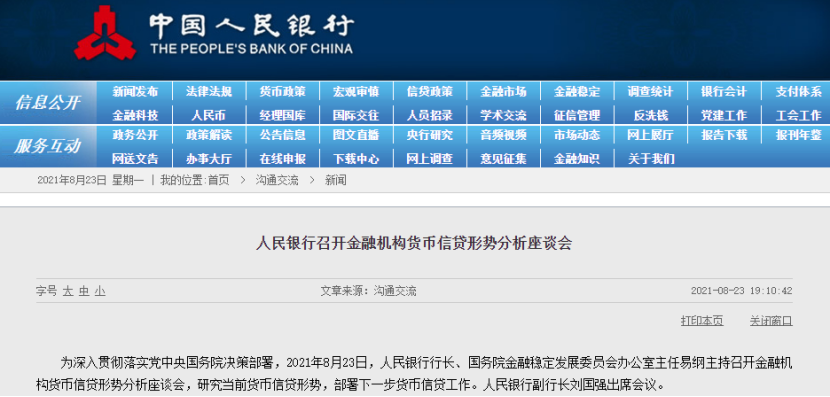
Task: Open 下载中心 page
Action: point(356,158)
